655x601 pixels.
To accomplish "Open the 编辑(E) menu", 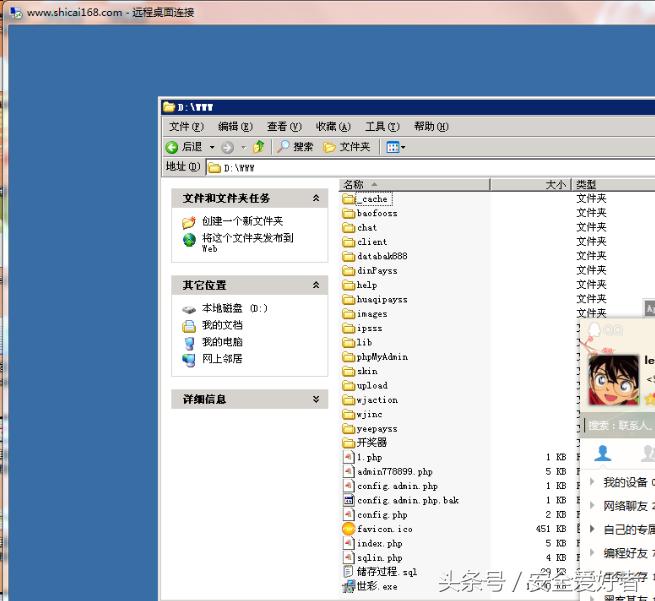I will 235,126.
